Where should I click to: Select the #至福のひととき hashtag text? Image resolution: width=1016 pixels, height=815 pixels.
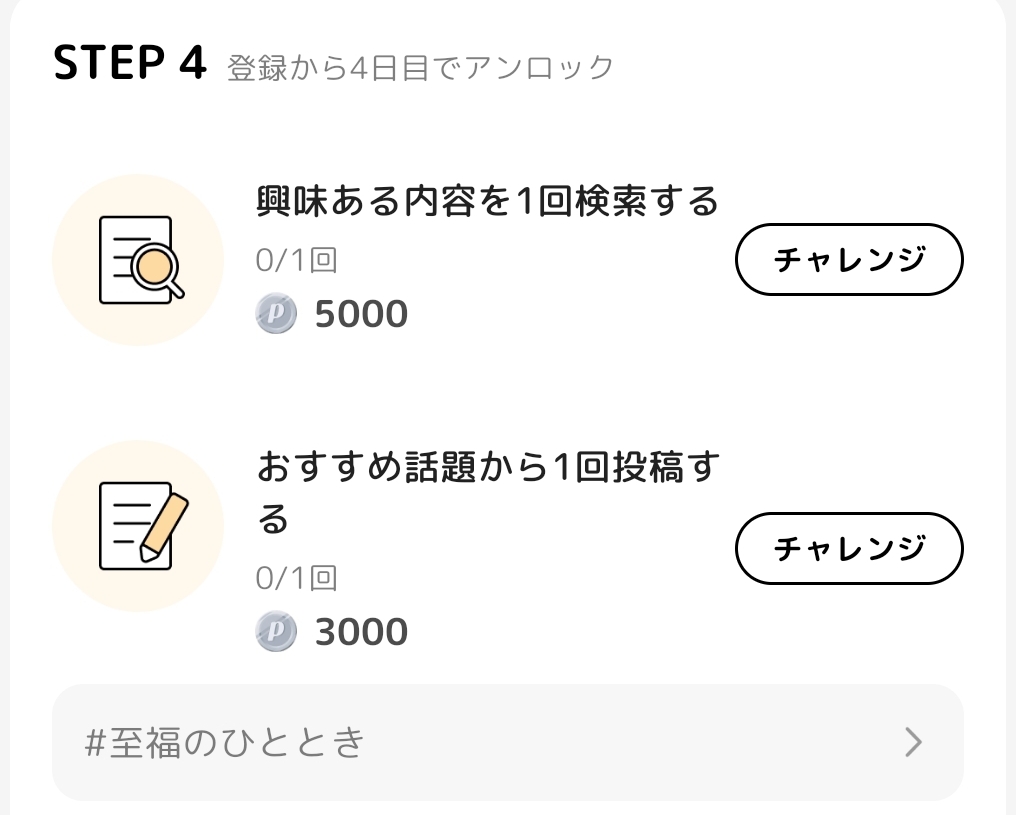pos(226,742)
